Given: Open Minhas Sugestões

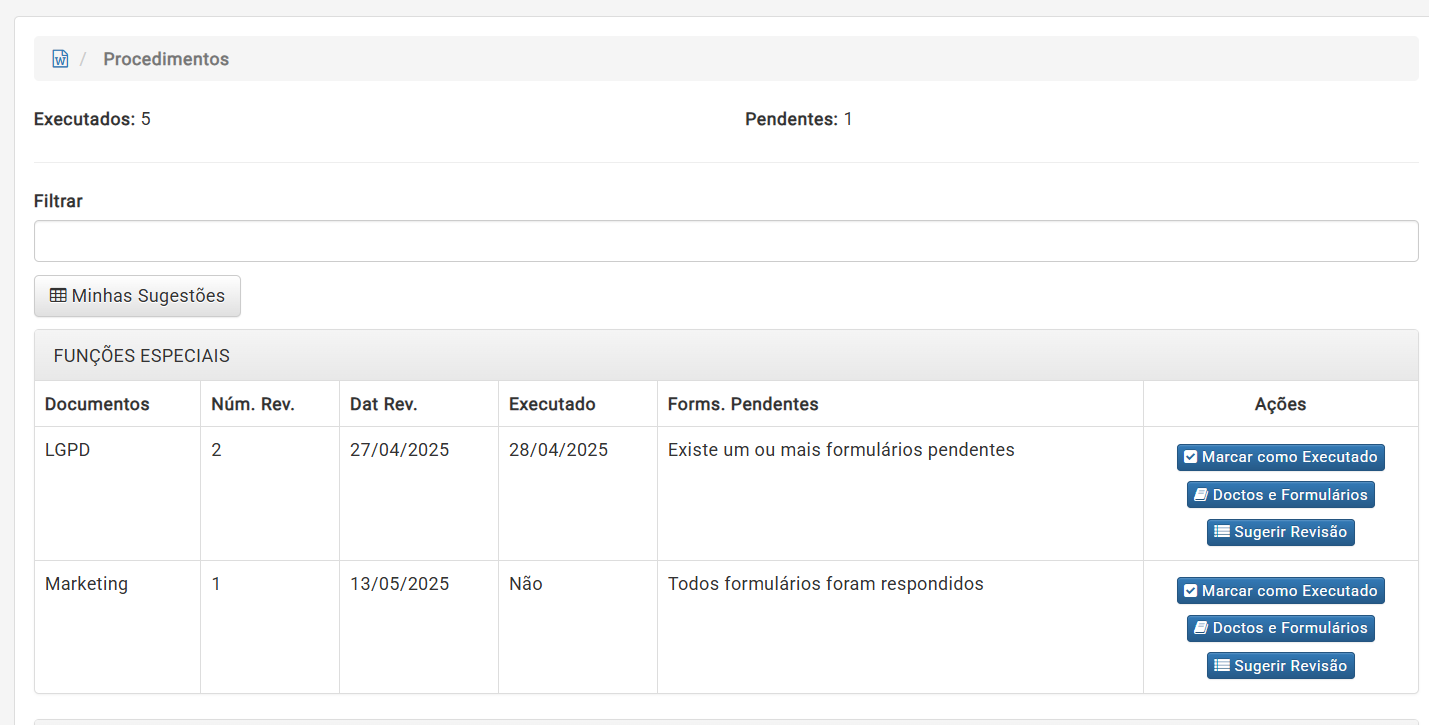Looking at the screenshot, I should coord(137,296).
